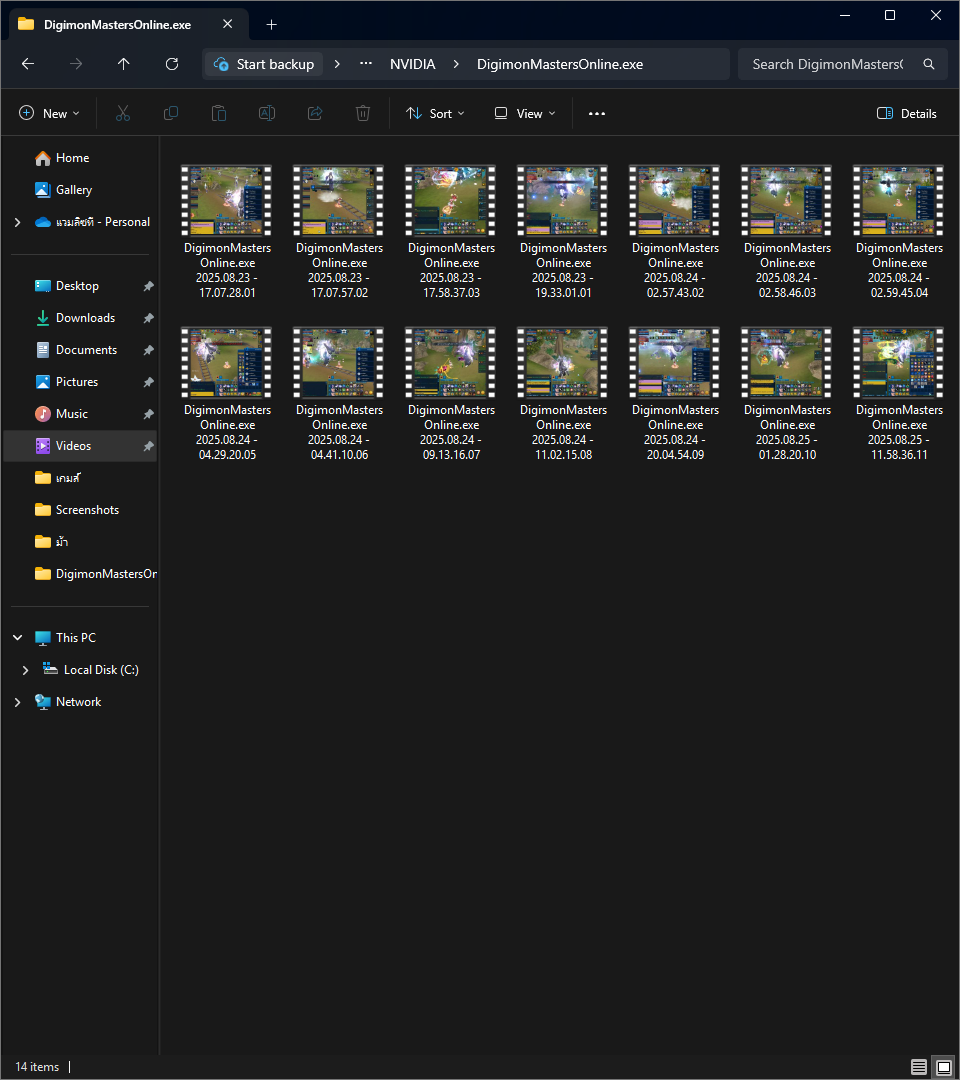Expand the Personal OneDrive node
The width and height of the screenshot is (960, 1080).
coord(17,222)
